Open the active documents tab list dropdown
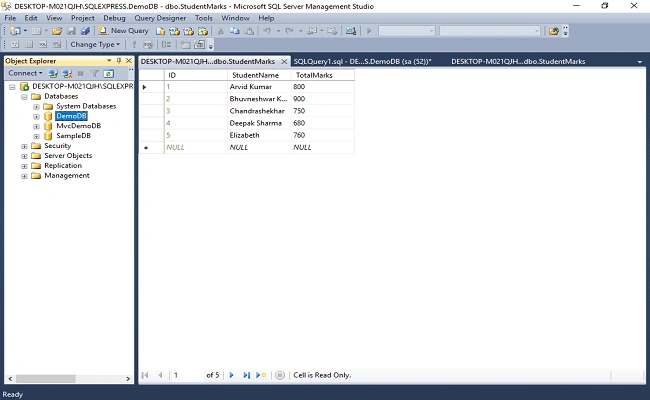 640,62
